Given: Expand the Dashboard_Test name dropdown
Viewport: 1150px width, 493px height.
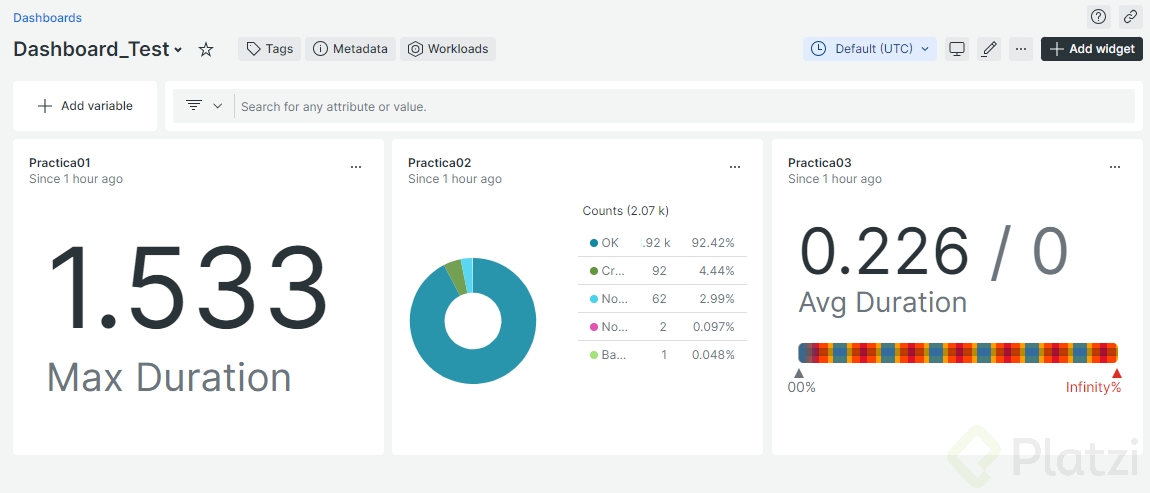Looking at the screenshot, I should [178, 50].
